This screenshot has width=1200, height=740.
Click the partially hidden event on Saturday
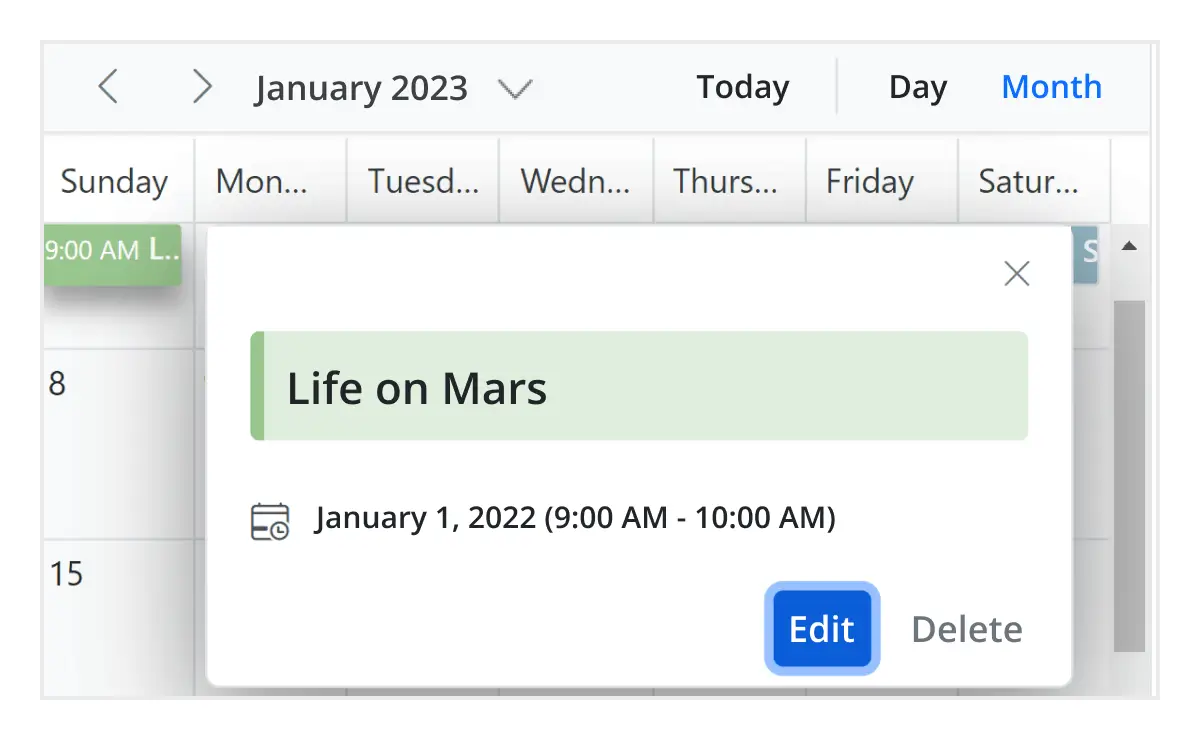pyautogui.click(x=1086, y=255)
